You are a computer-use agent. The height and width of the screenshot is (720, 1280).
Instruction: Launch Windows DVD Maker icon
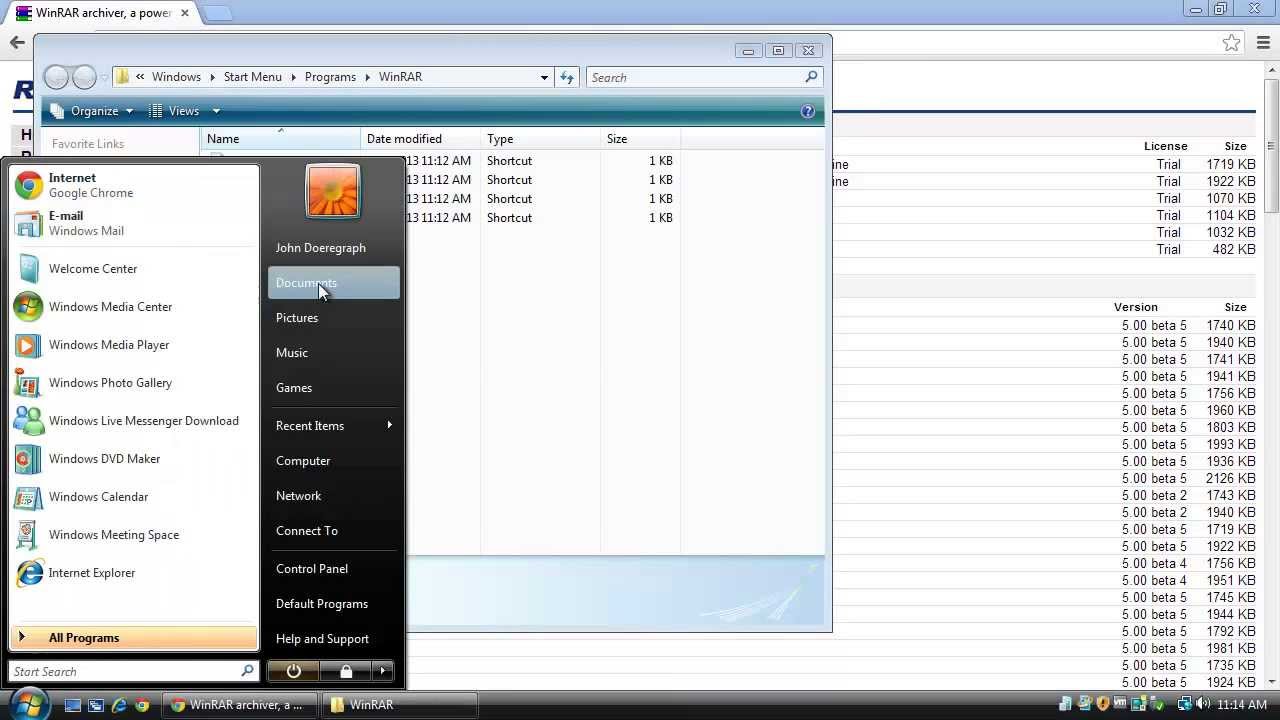(x=29, y=459)
